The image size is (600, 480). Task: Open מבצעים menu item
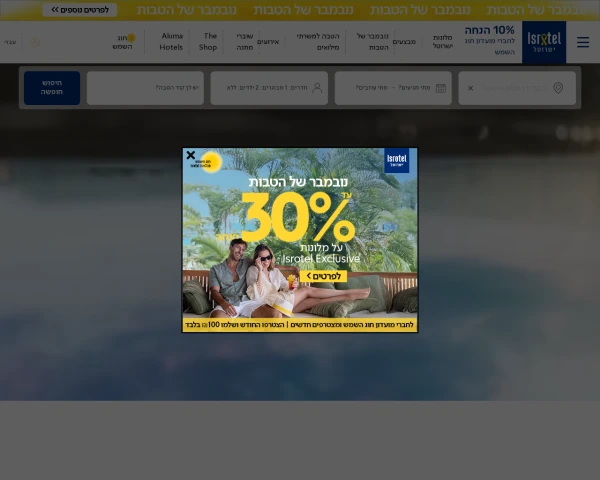tap(404, 42)
